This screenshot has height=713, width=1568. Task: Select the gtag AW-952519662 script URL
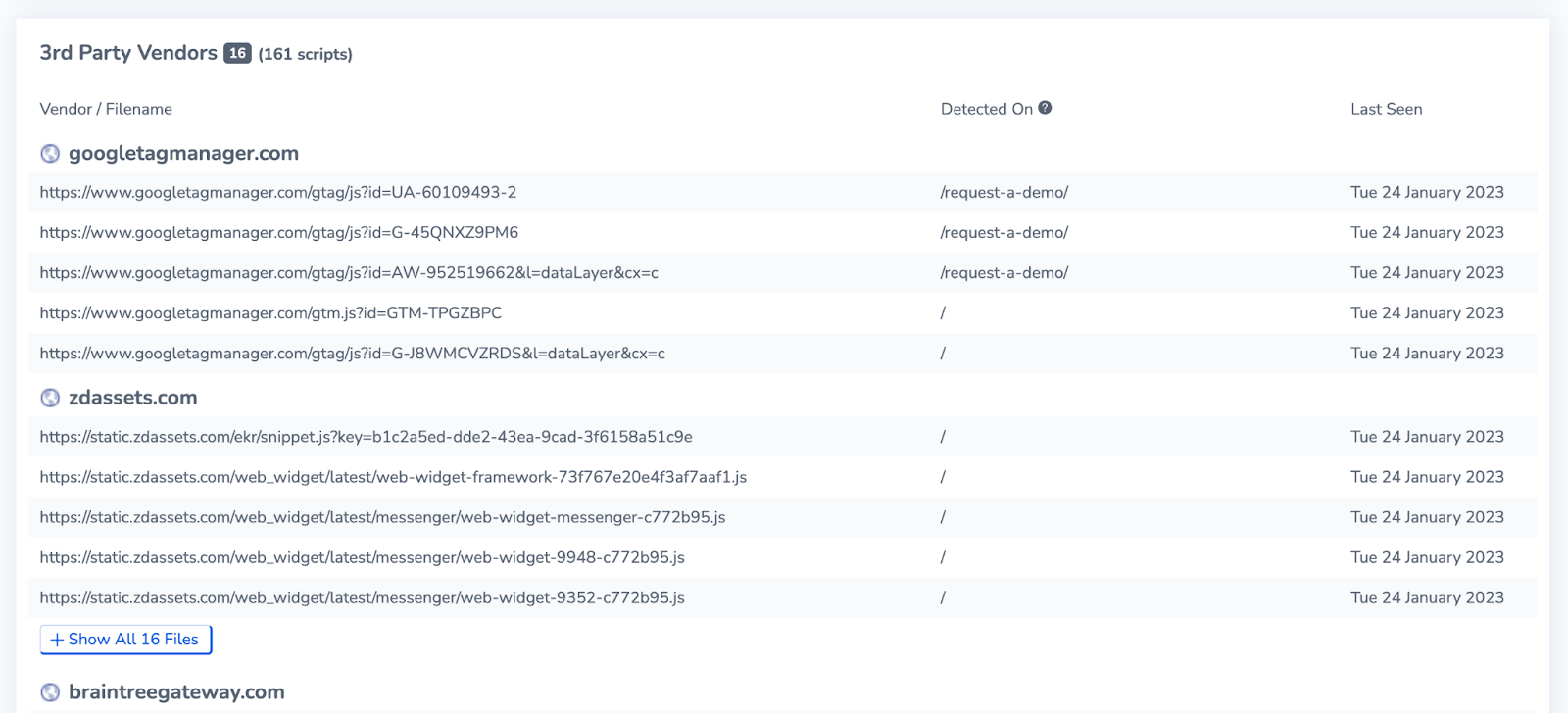[x=349, y=273]
